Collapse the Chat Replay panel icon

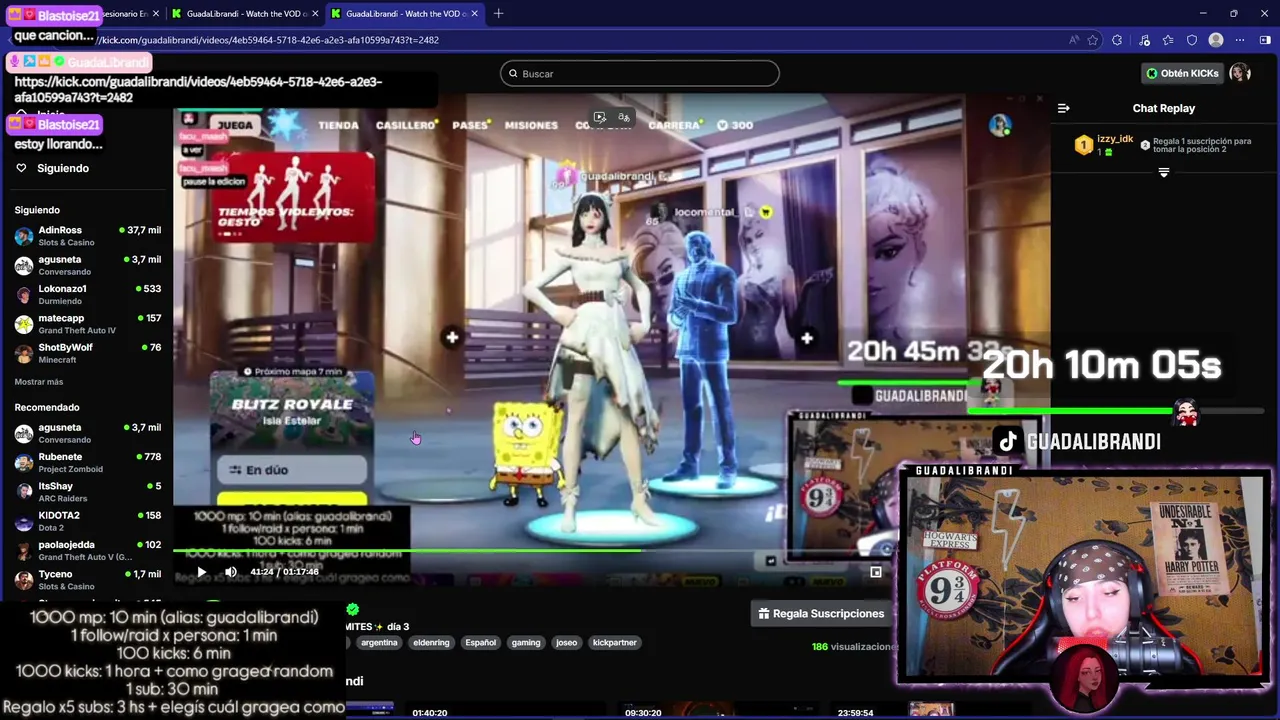point(1064,108)
